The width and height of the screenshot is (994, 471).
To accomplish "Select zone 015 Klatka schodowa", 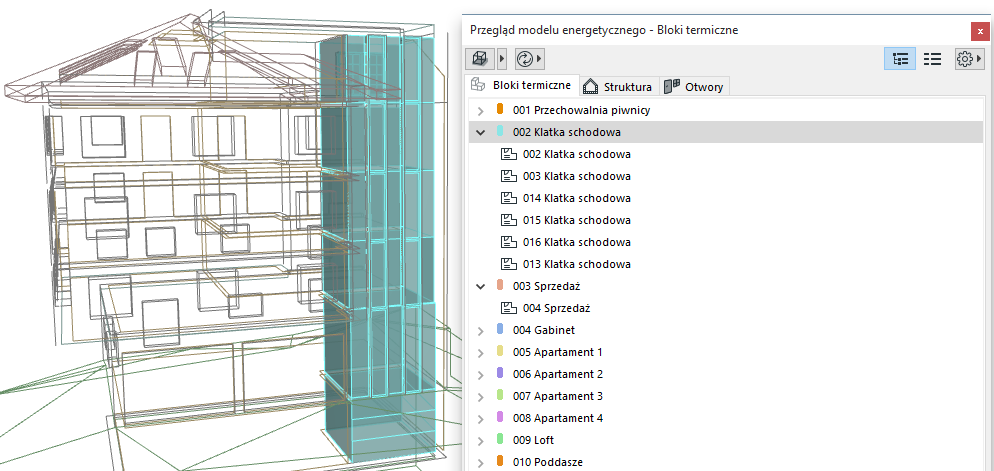I will (726, 221).
